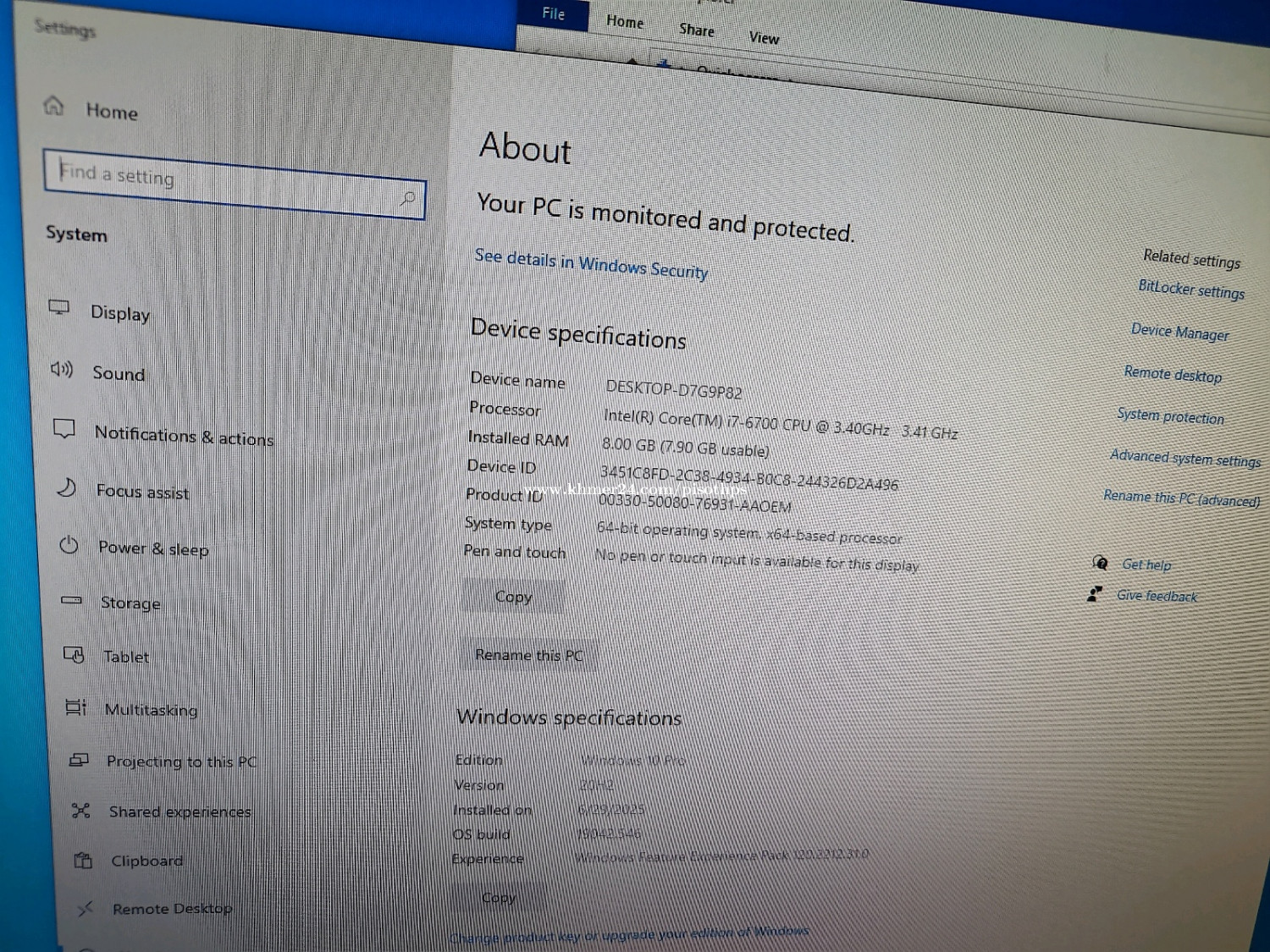Click the Find a setting search box
The width and height of the screenshot is (1270, 952).
point(235,184)
